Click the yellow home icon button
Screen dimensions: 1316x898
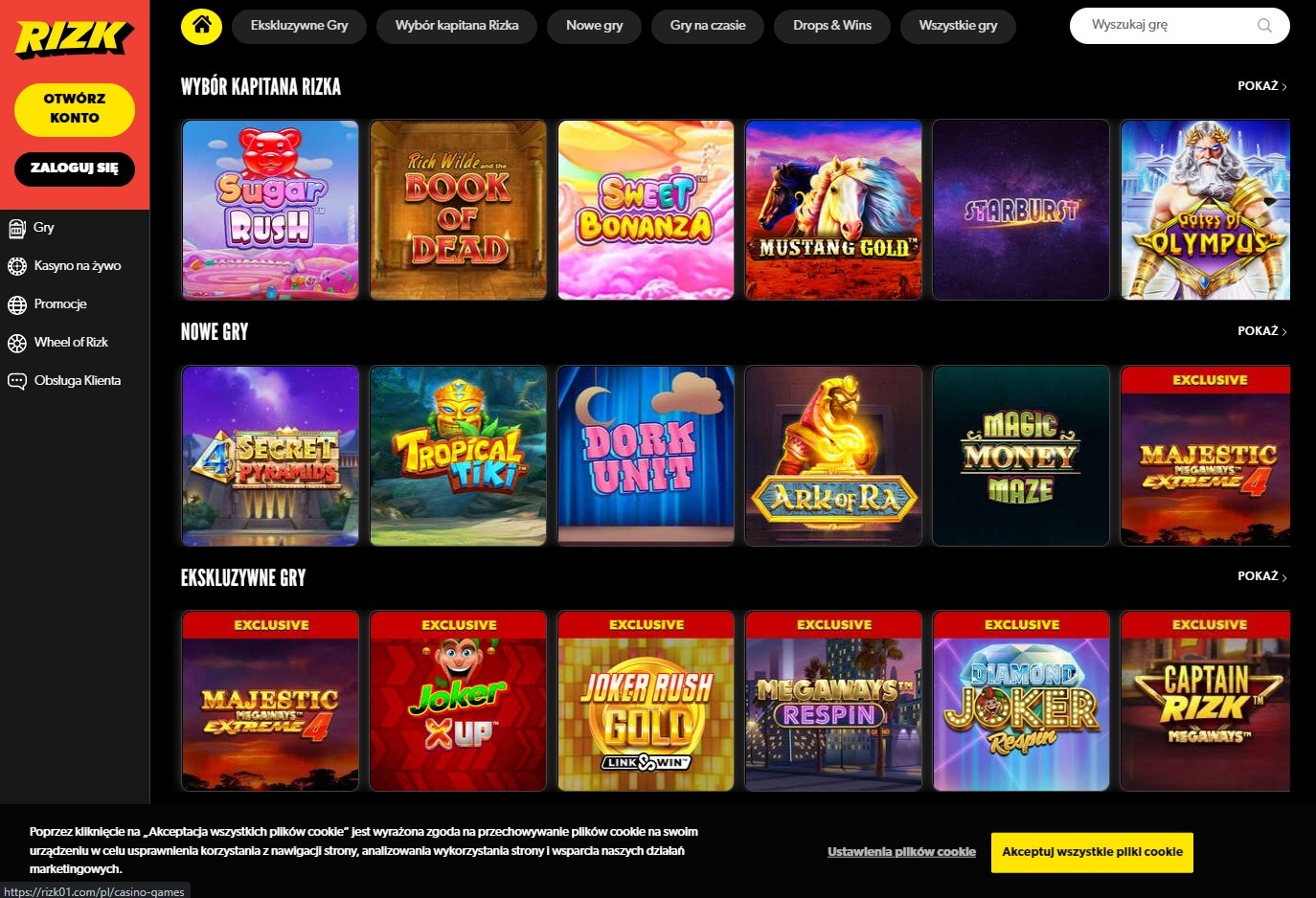[201, 26]
